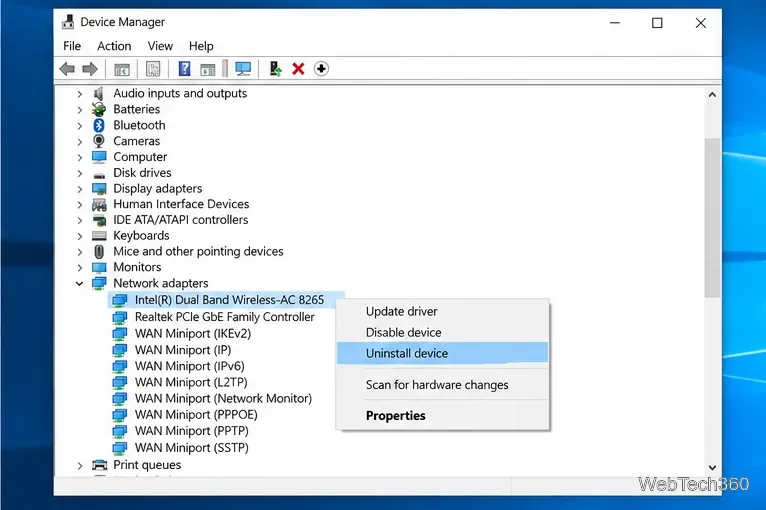This screenshot has width=766, height=510.
Task: Click the Disk drives icon
Action: point(99,175)
